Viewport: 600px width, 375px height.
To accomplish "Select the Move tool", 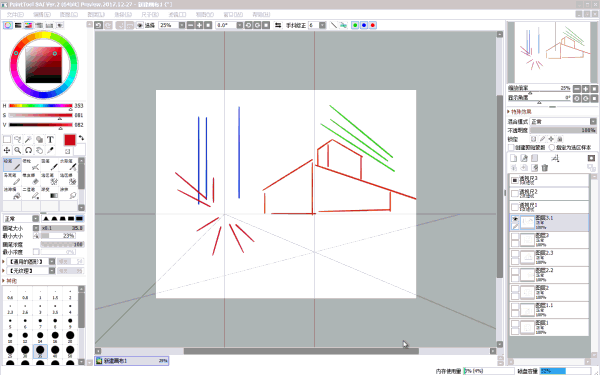I will click(7, 150).
